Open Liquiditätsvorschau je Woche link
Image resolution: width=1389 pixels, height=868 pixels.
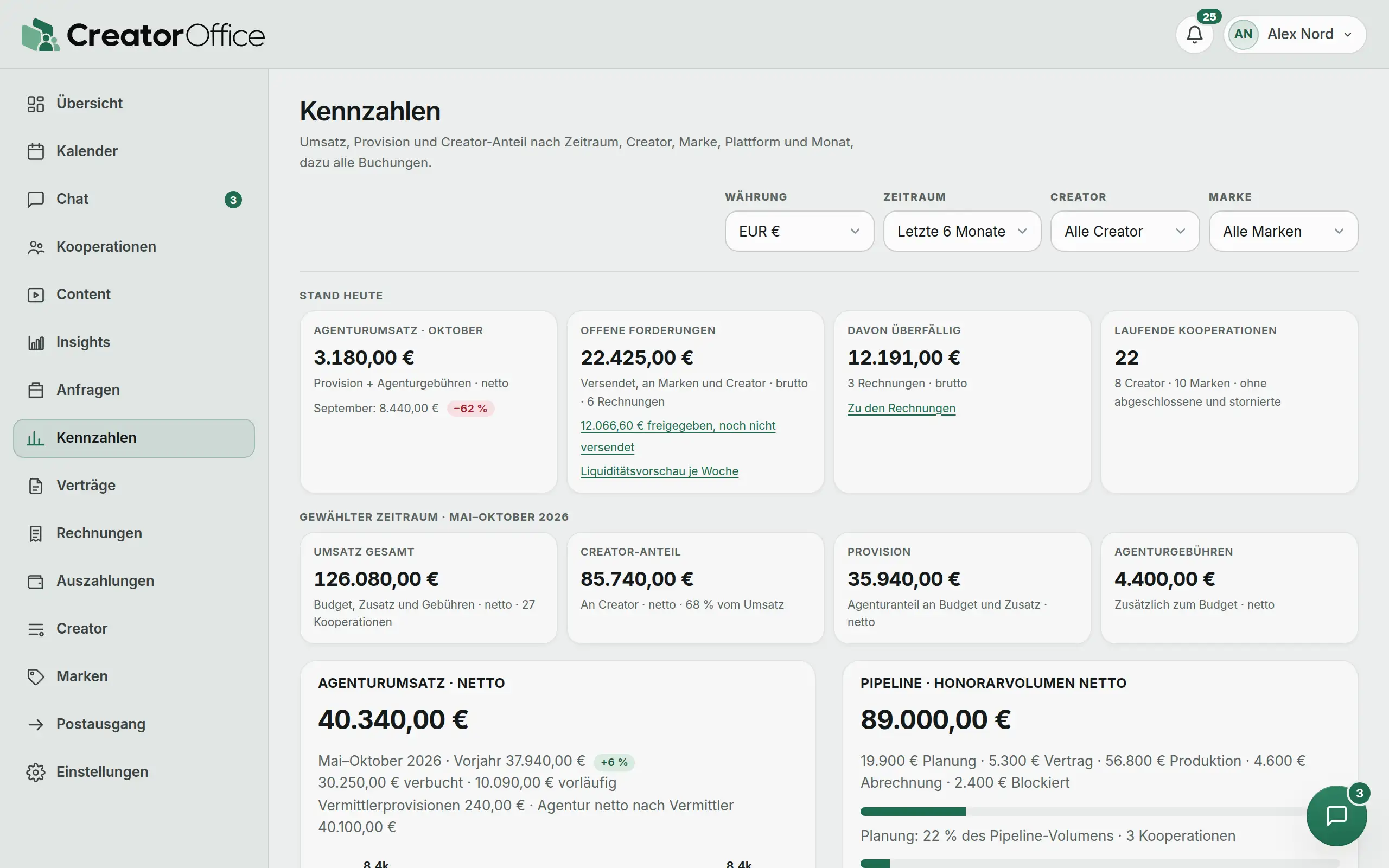[659, 471]
